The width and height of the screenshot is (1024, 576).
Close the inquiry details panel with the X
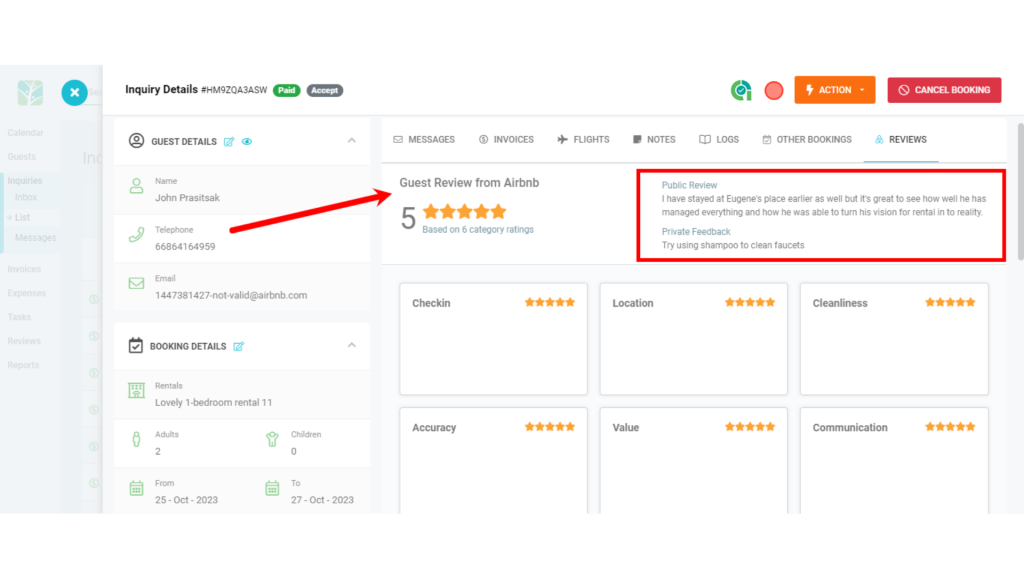pos(74,93)
